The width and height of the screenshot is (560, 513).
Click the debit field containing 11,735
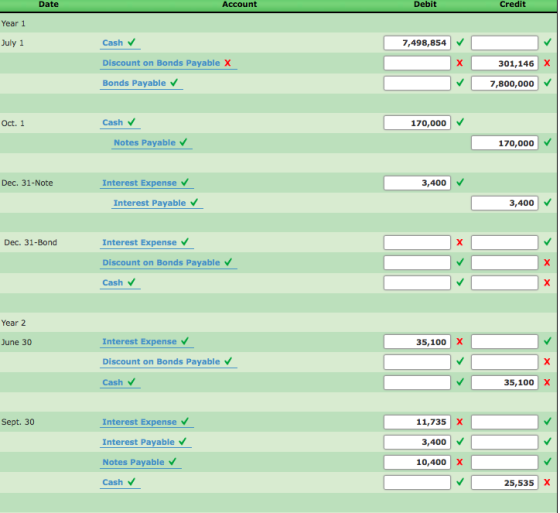pos(417,422)
